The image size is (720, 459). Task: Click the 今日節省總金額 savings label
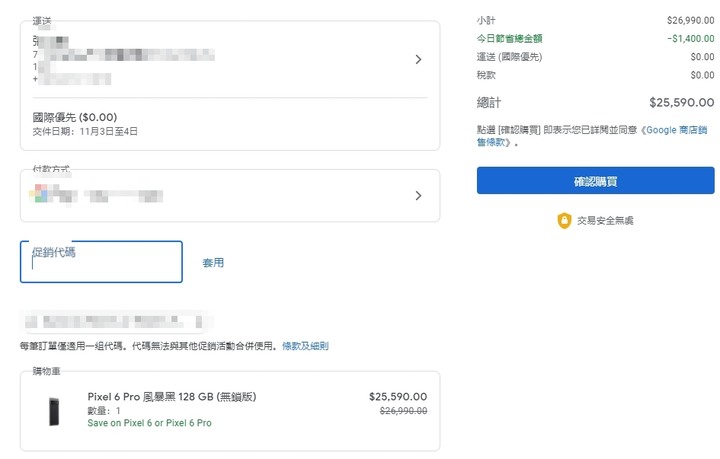click(509, 39)
